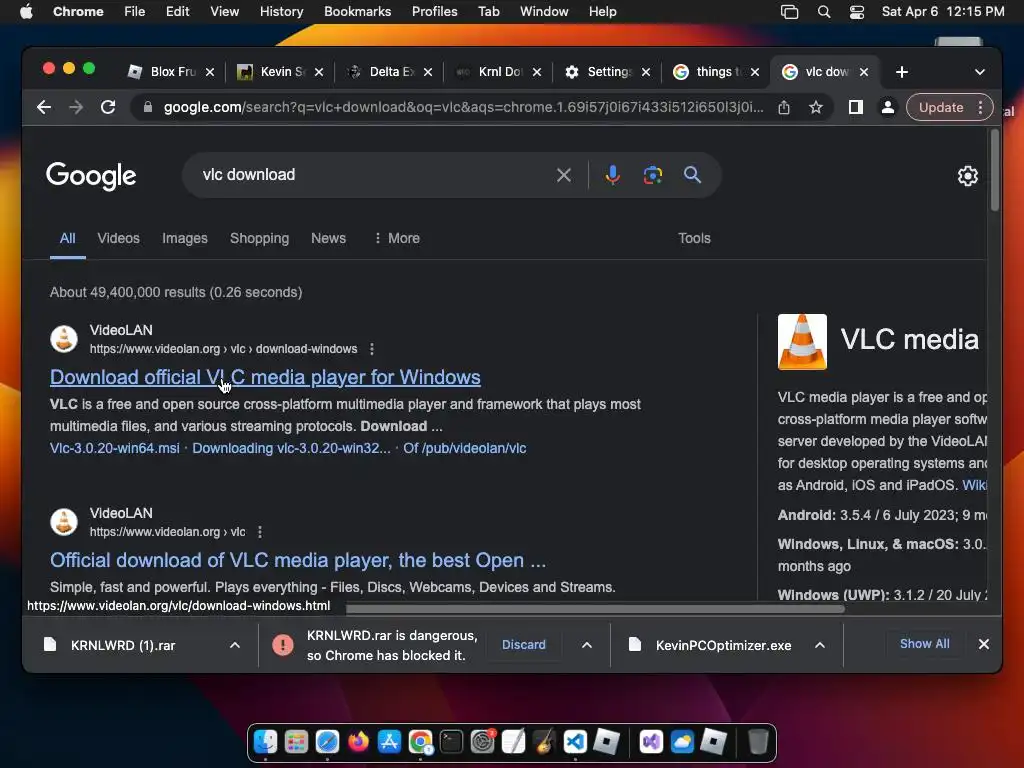View site information lock icon
This screenshot has width=1024, height=768.
[148, 107]
